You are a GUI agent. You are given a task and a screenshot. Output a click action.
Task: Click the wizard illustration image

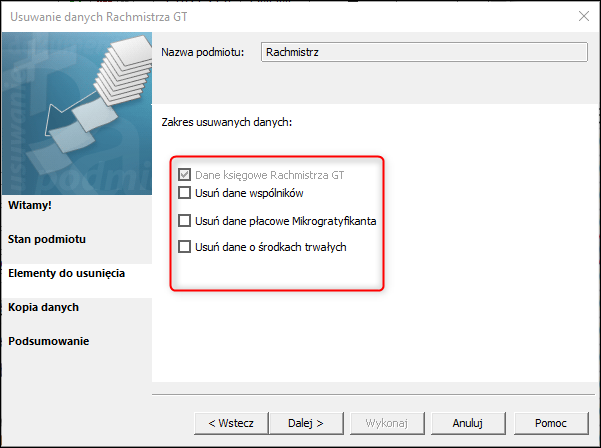click(77, 113)
